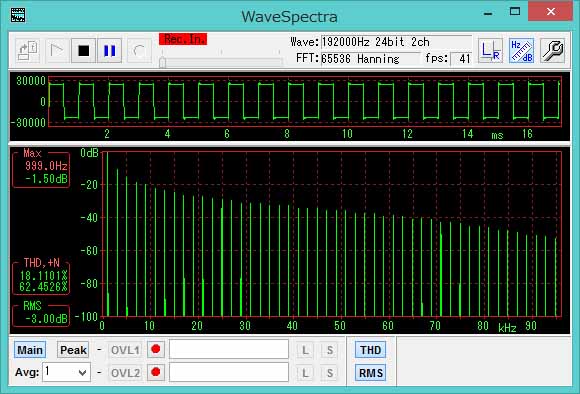Click the OVL2 text input field
580x394 pixels.
click(x=229, y=372)
